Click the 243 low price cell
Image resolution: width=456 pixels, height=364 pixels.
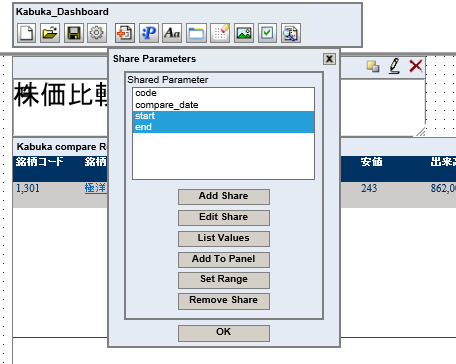(369, 188)
